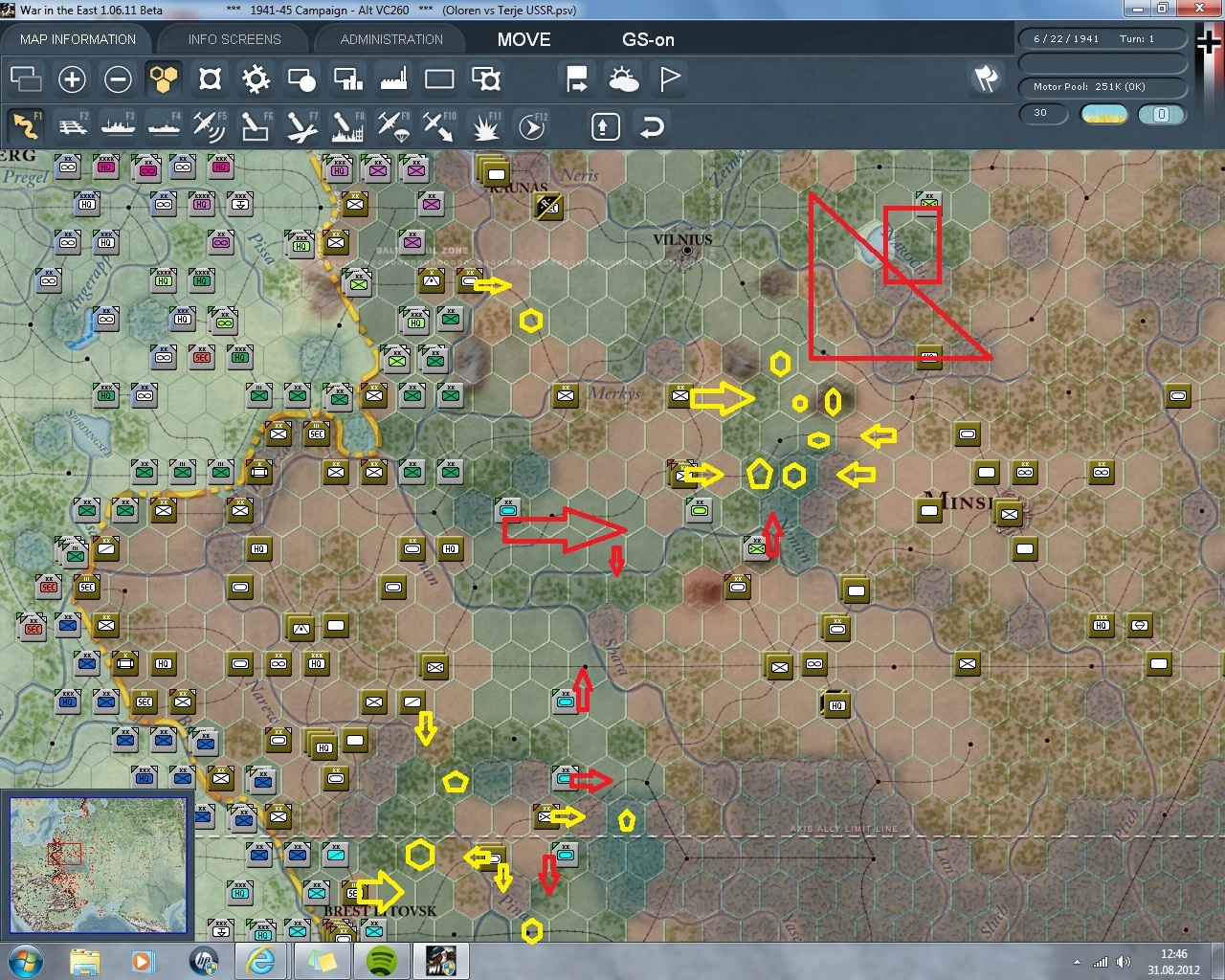This screenshot has height=980, width=1225.
Task: Toggle the factory overlay icon
Action: [x=393, y=79]
